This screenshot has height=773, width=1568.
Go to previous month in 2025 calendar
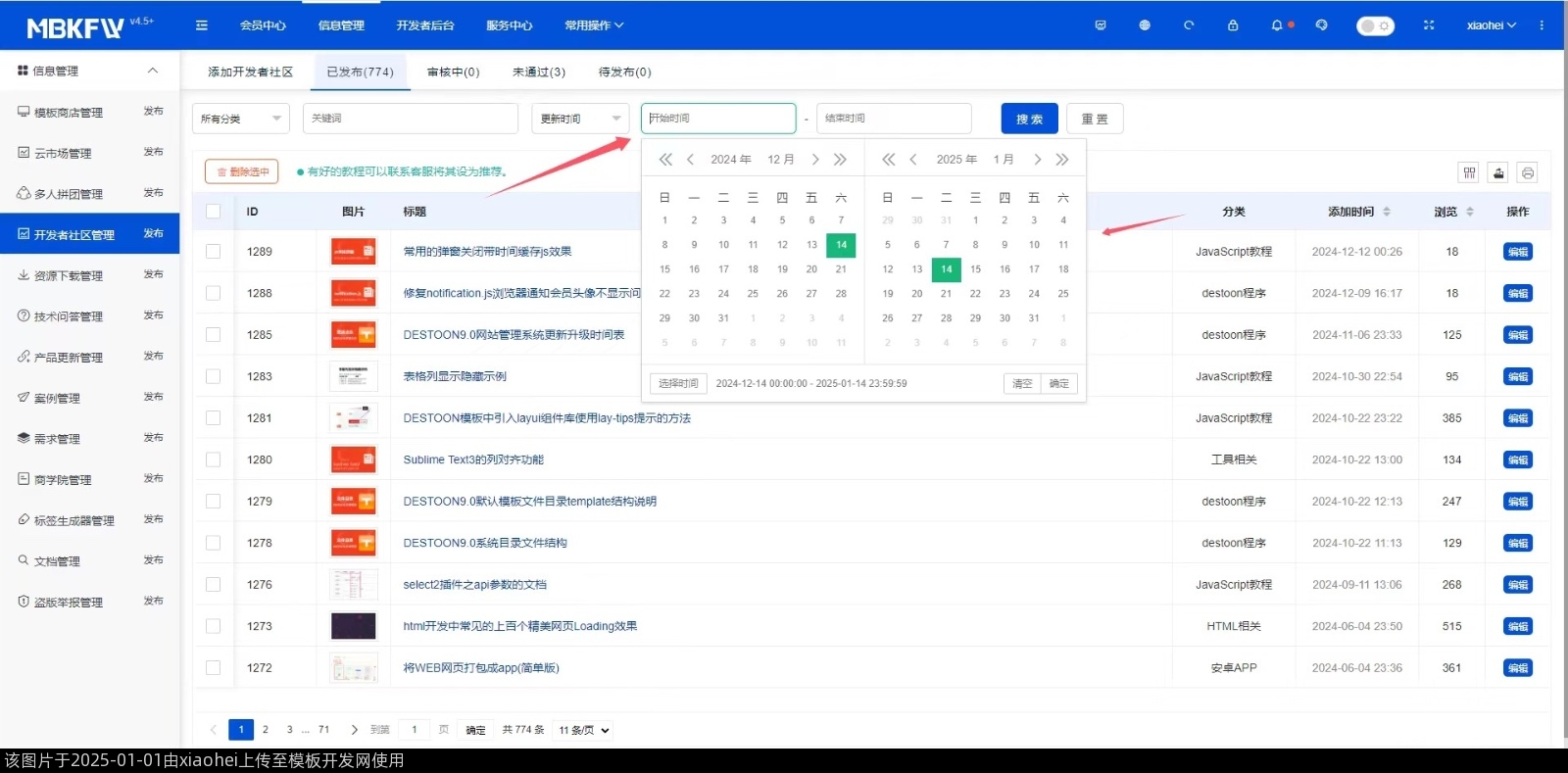[x=913, y=160]
